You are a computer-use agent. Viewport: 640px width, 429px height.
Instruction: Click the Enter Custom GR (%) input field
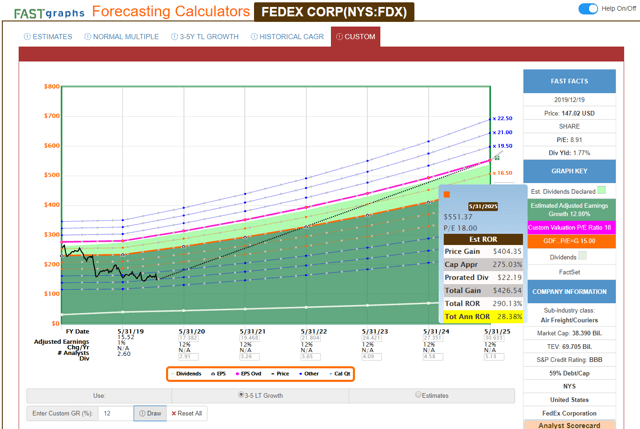[116, 413]
